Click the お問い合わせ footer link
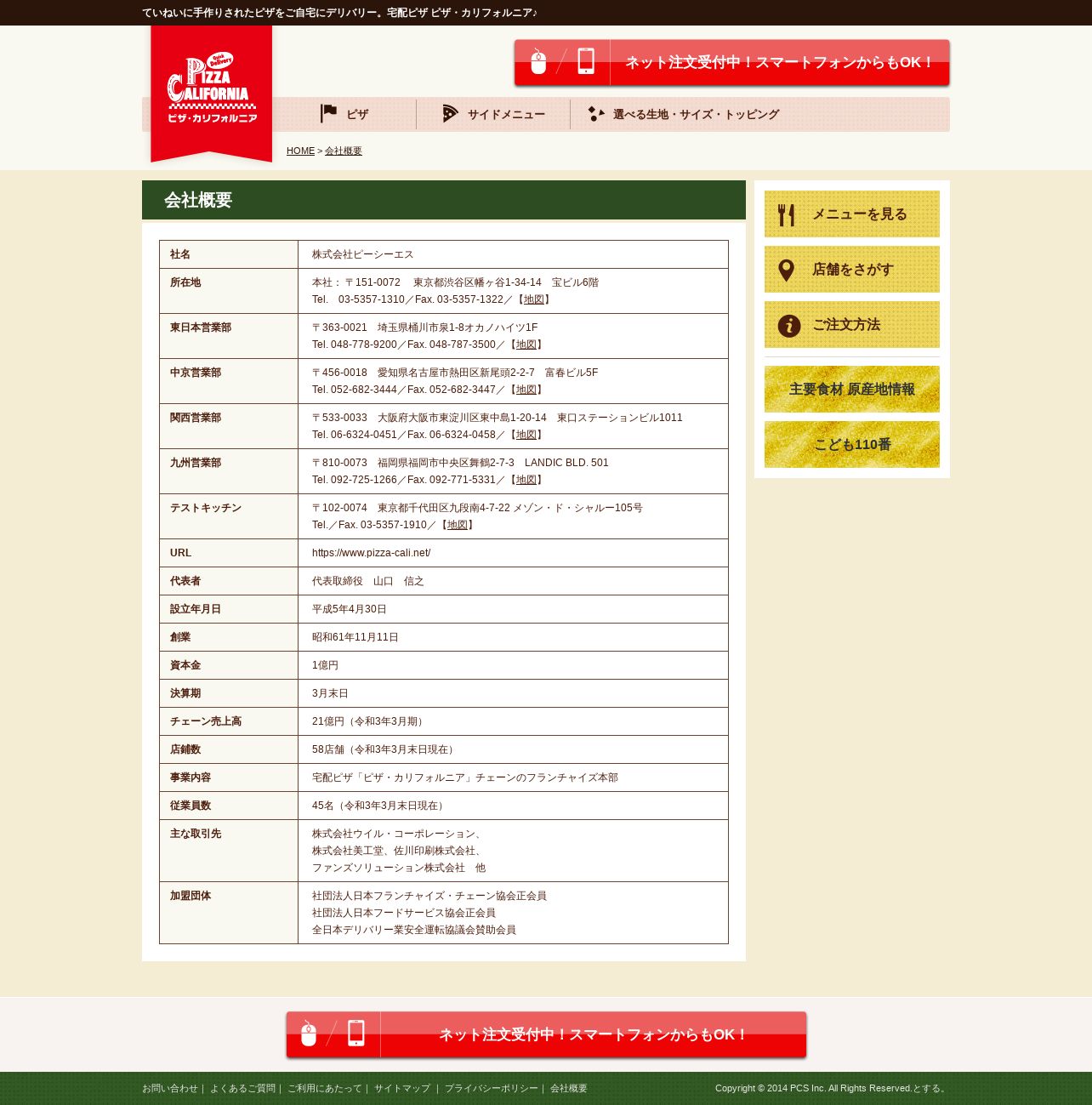The image size is (1092, 1105). coord(170,1088)
